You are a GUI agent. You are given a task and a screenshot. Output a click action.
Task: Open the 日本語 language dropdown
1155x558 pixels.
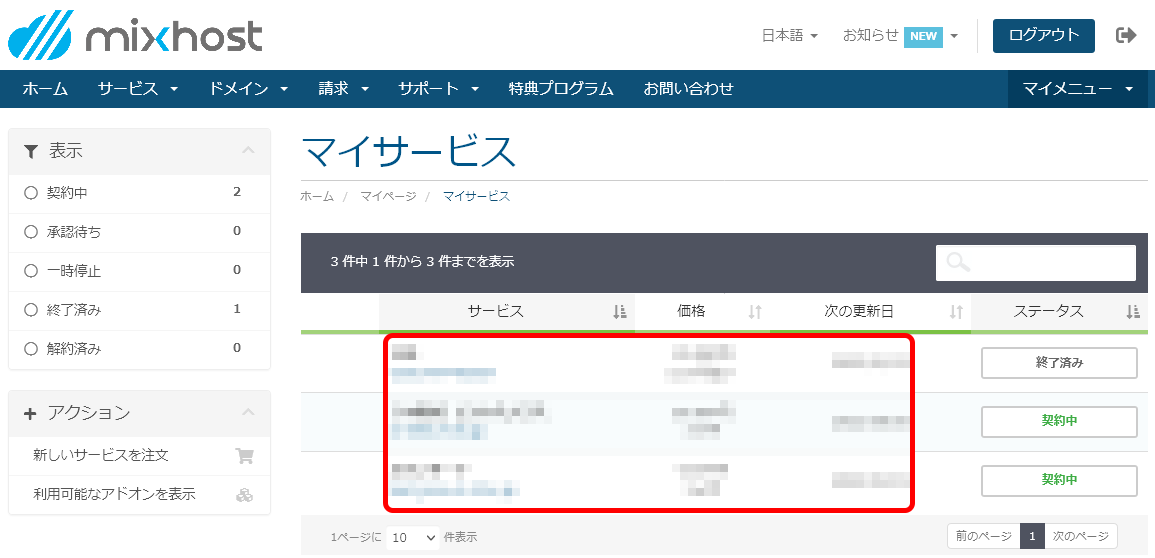point(789,35)
